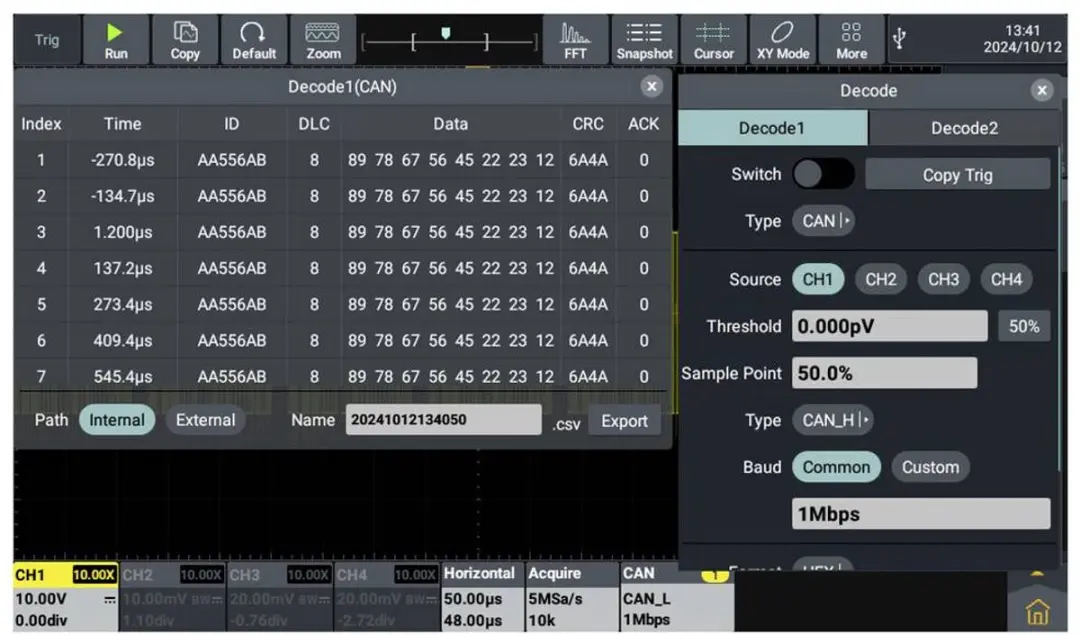1080x635 pixels.
Task: Close the Decode1(CAN) table window
Action: click(x=651, y=86)
